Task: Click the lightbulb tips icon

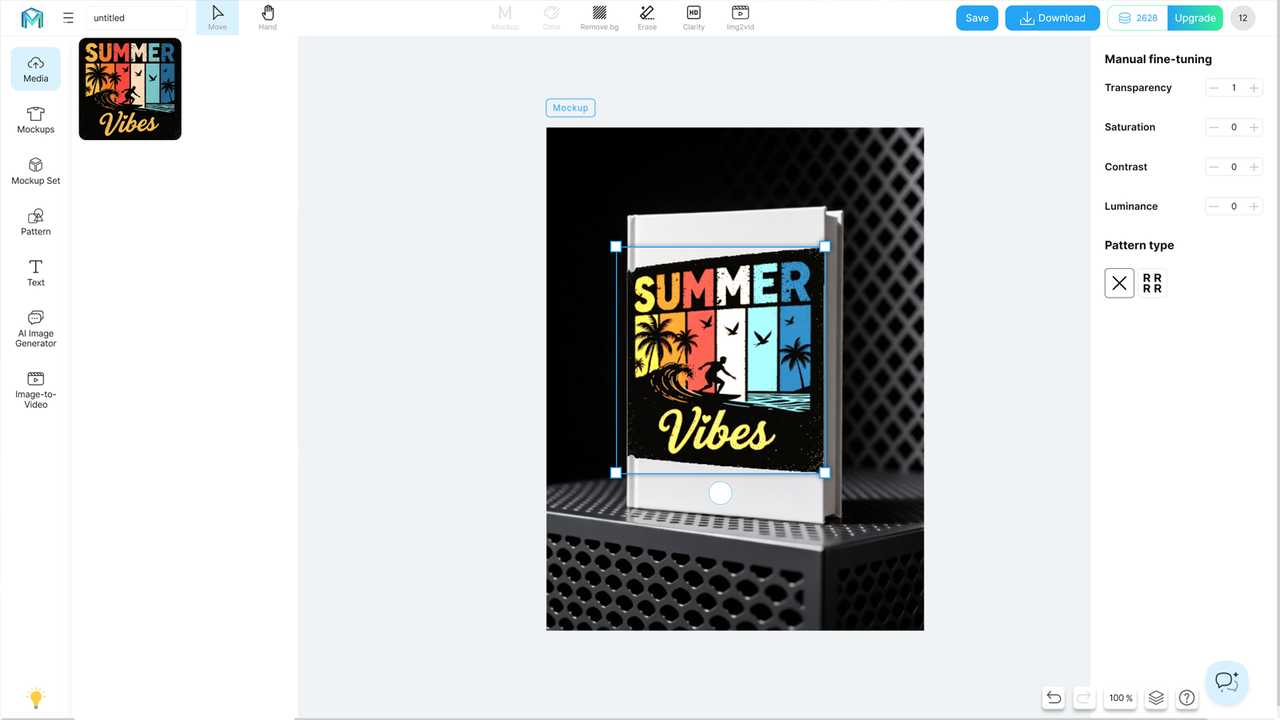Action: (36, 698)
